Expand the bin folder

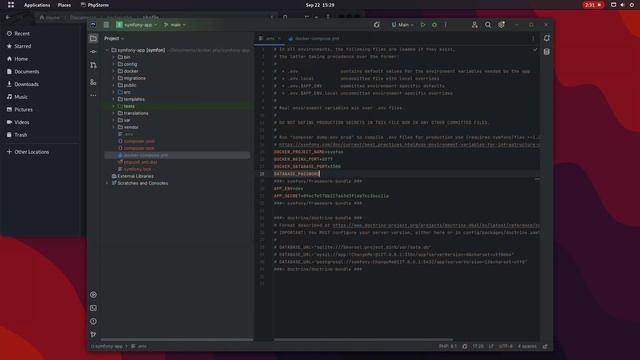pyautogui.click(x=114, y=57)
